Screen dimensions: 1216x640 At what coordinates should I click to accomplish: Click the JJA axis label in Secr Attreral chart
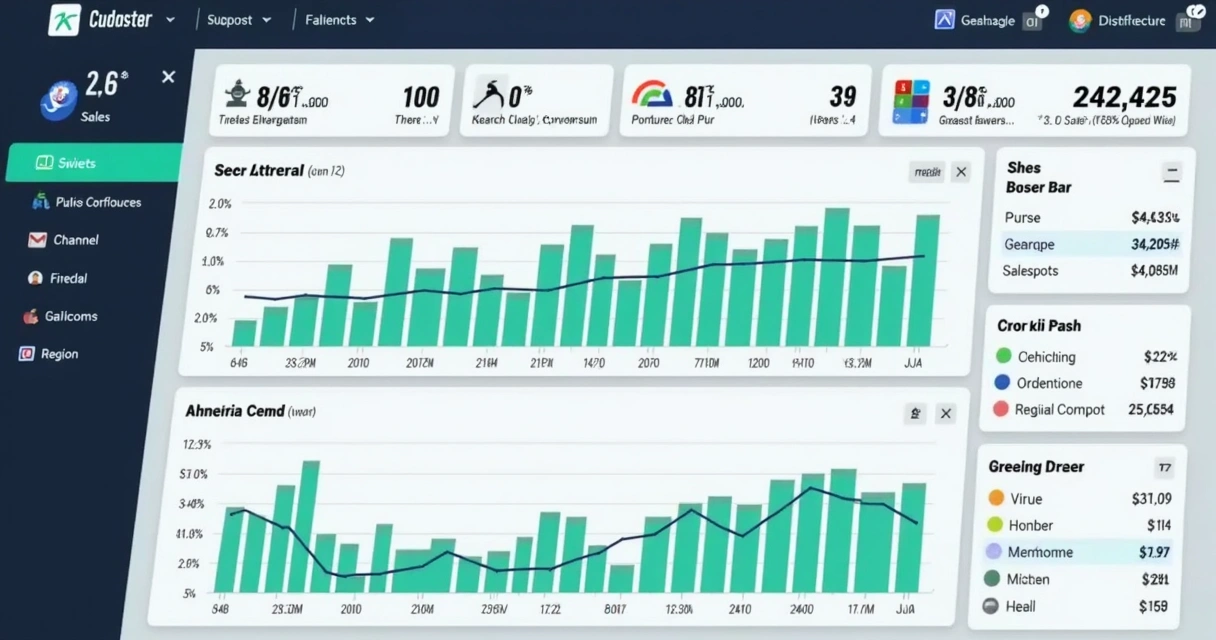tap(912, 363)
